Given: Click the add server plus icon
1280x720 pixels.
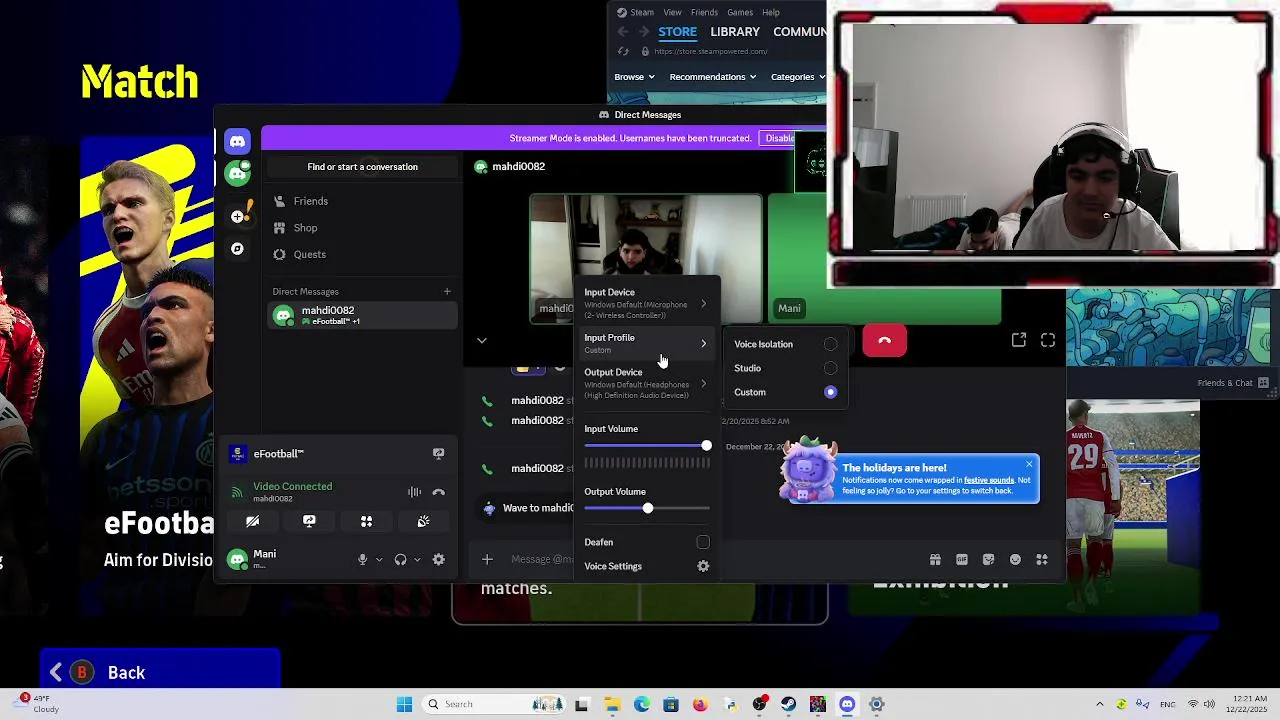Looking at the screenshot, I should click(237, 216).
